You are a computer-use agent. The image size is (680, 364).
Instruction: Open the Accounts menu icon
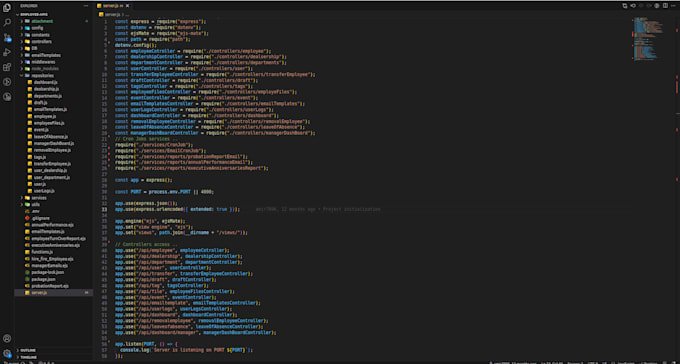click(7, 338)
